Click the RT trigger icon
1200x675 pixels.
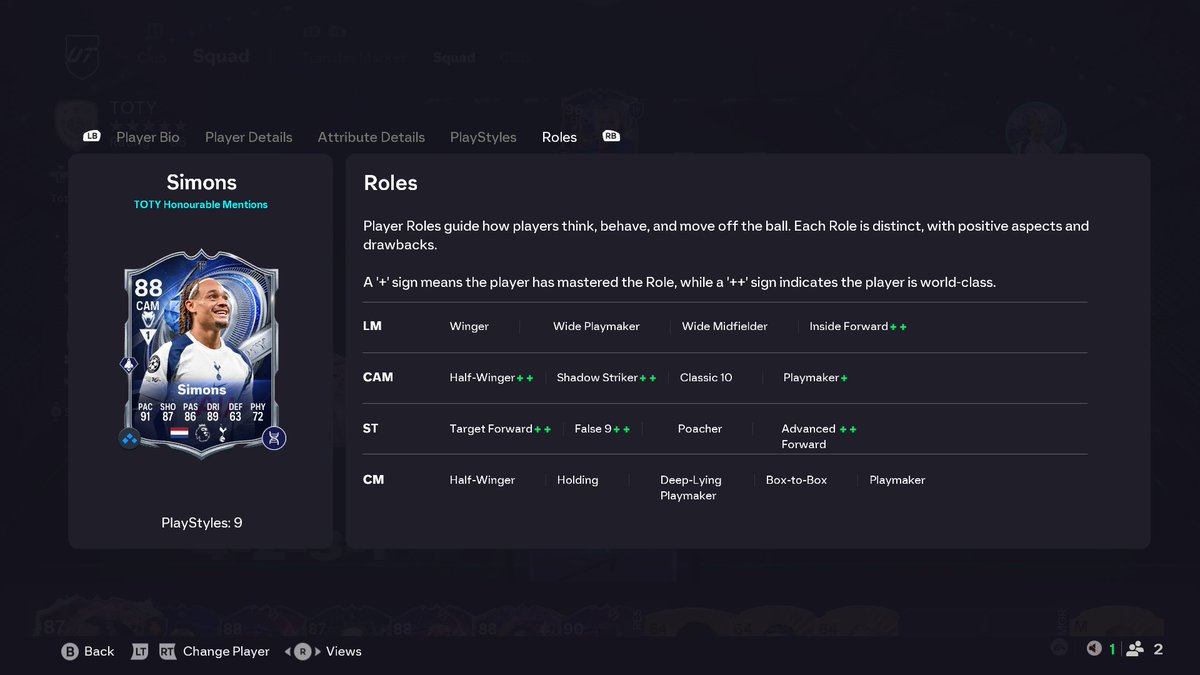(x=168, y=651)
